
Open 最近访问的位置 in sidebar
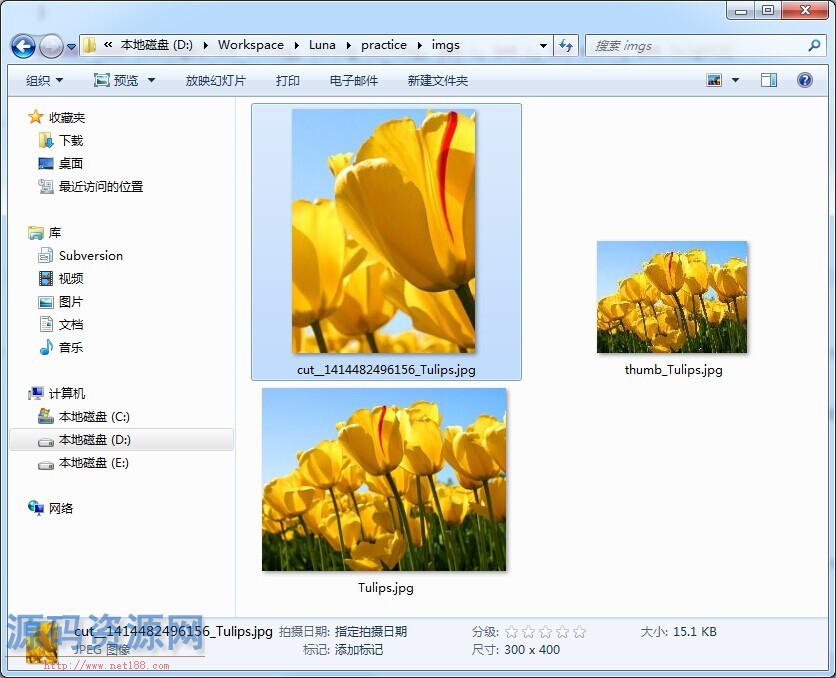91,186
